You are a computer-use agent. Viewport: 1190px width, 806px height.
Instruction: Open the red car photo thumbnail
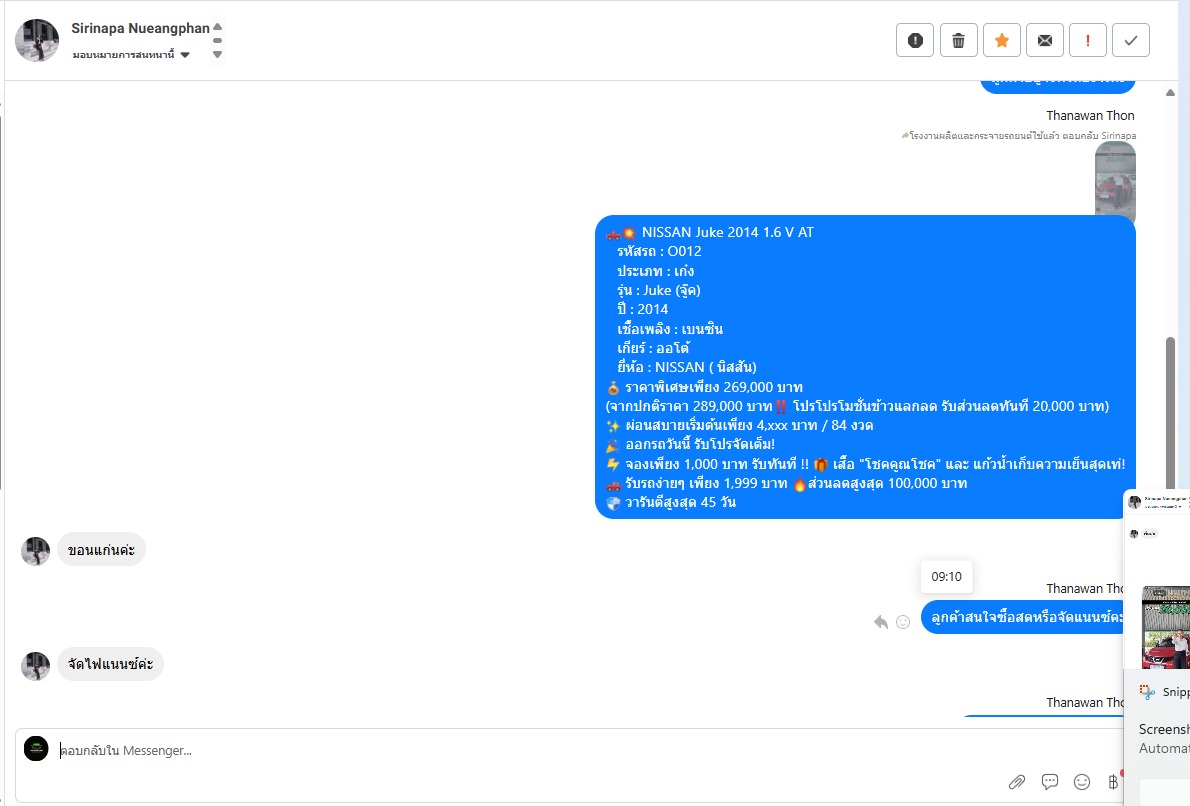(x=1115, y=181)
